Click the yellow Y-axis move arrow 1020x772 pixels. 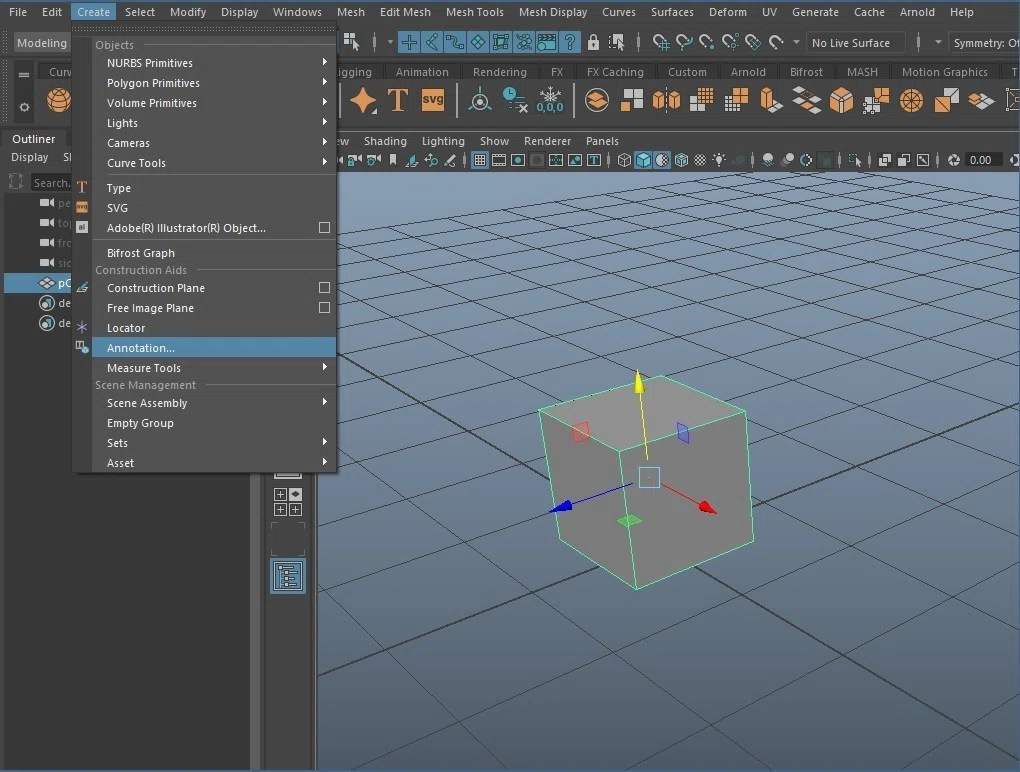pyautogui.click(x=639, y=382)
